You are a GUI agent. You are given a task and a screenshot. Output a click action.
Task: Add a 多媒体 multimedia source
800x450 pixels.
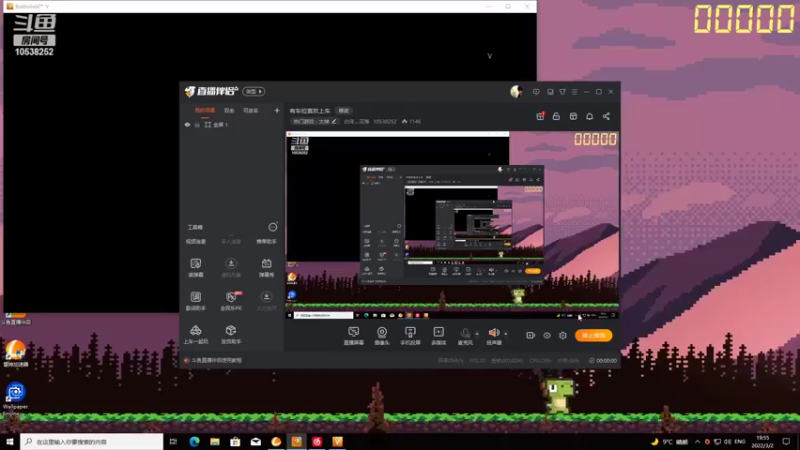pyautogui.click(x=439, y=336)
